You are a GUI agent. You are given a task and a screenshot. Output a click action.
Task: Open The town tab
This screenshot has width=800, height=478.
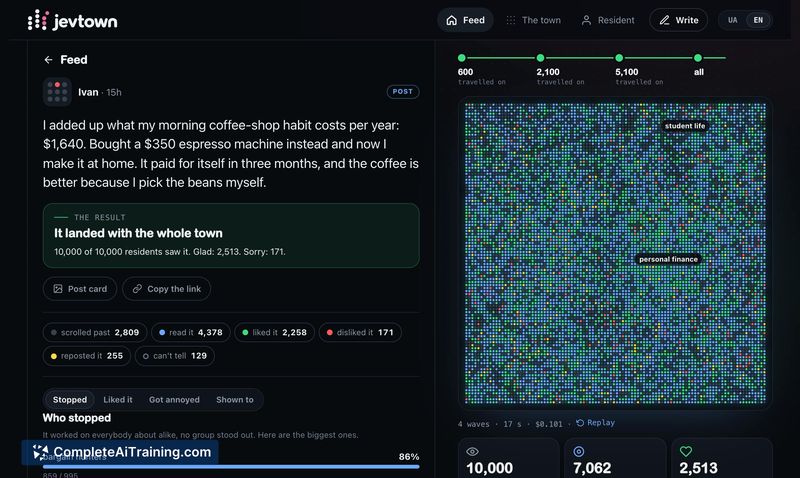(x=533, y=20)
